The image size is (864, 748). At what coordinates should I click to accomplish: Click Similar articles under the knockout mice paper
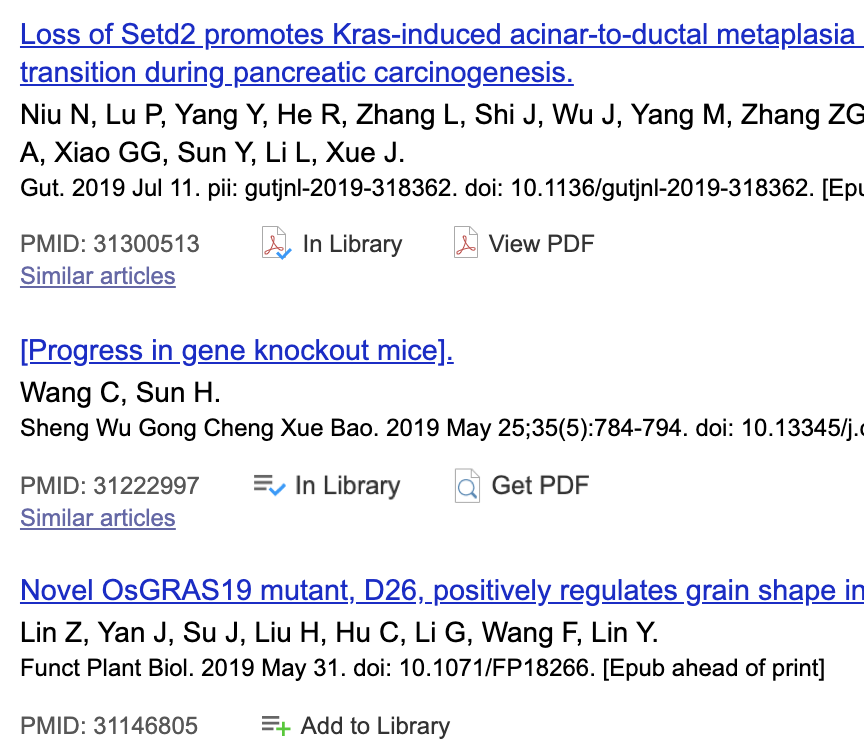pos(97,518)
